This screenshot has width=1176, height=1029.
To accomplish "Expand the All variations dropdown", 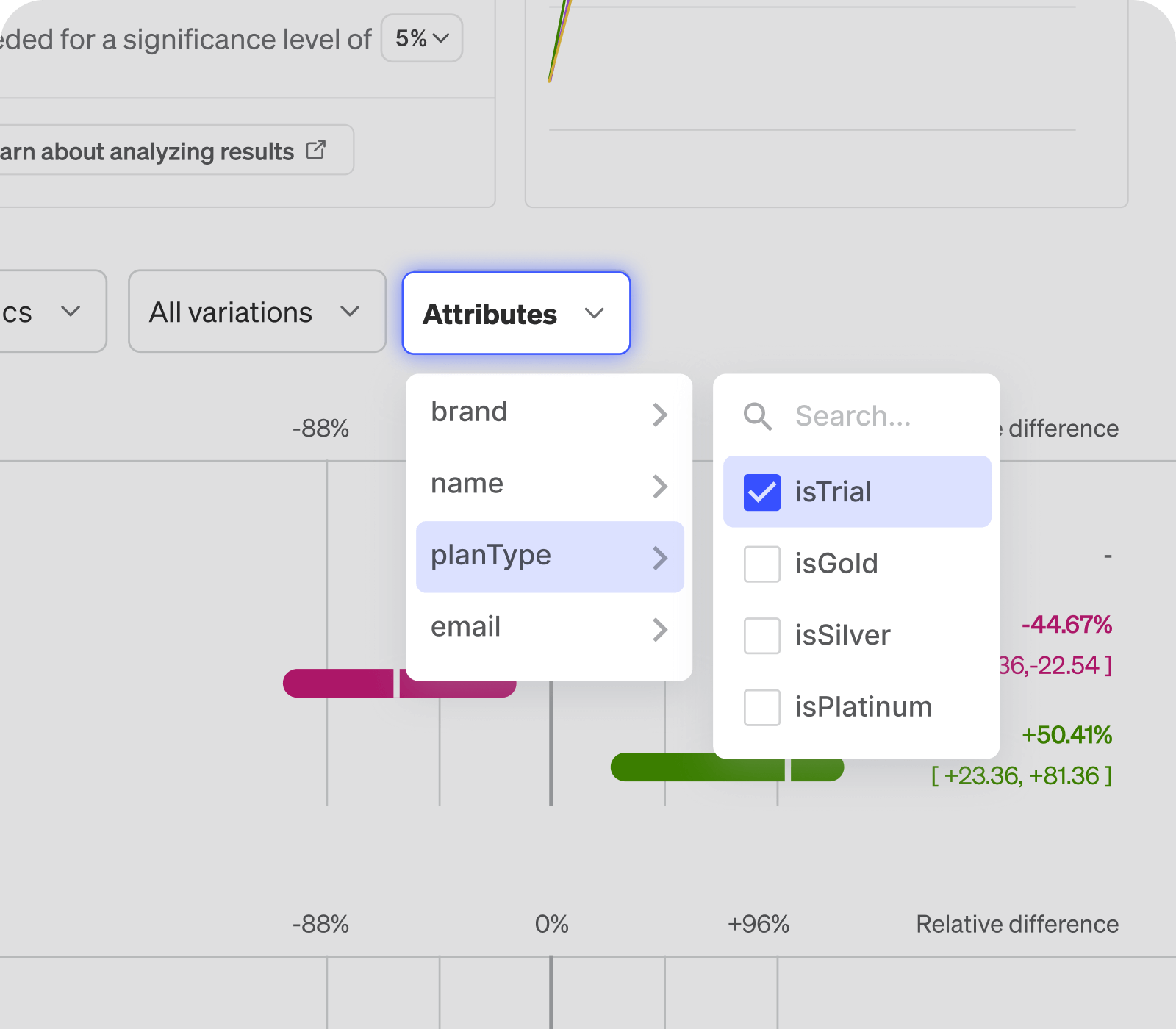I will coord(257,312).
